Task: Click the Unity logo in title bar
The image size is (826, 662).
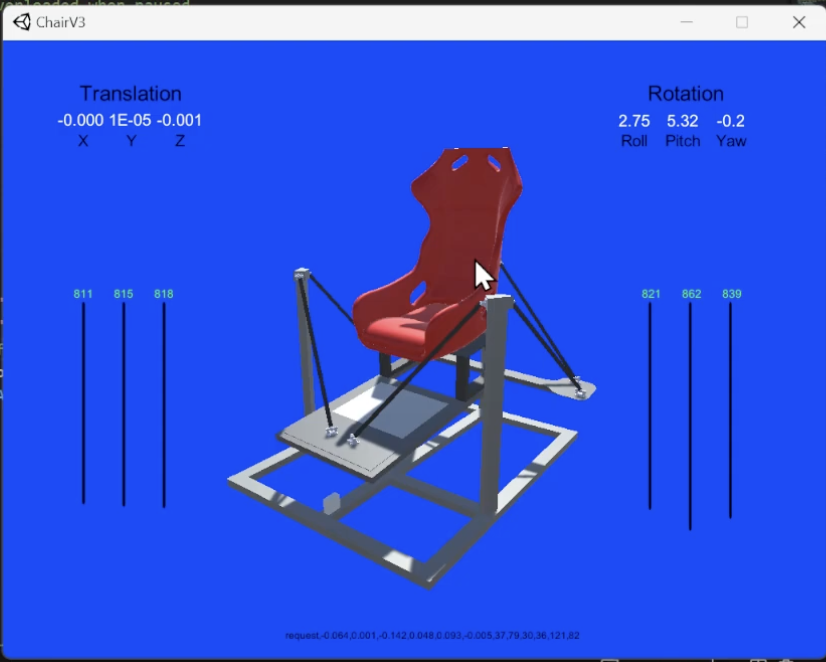Action: 22,22
